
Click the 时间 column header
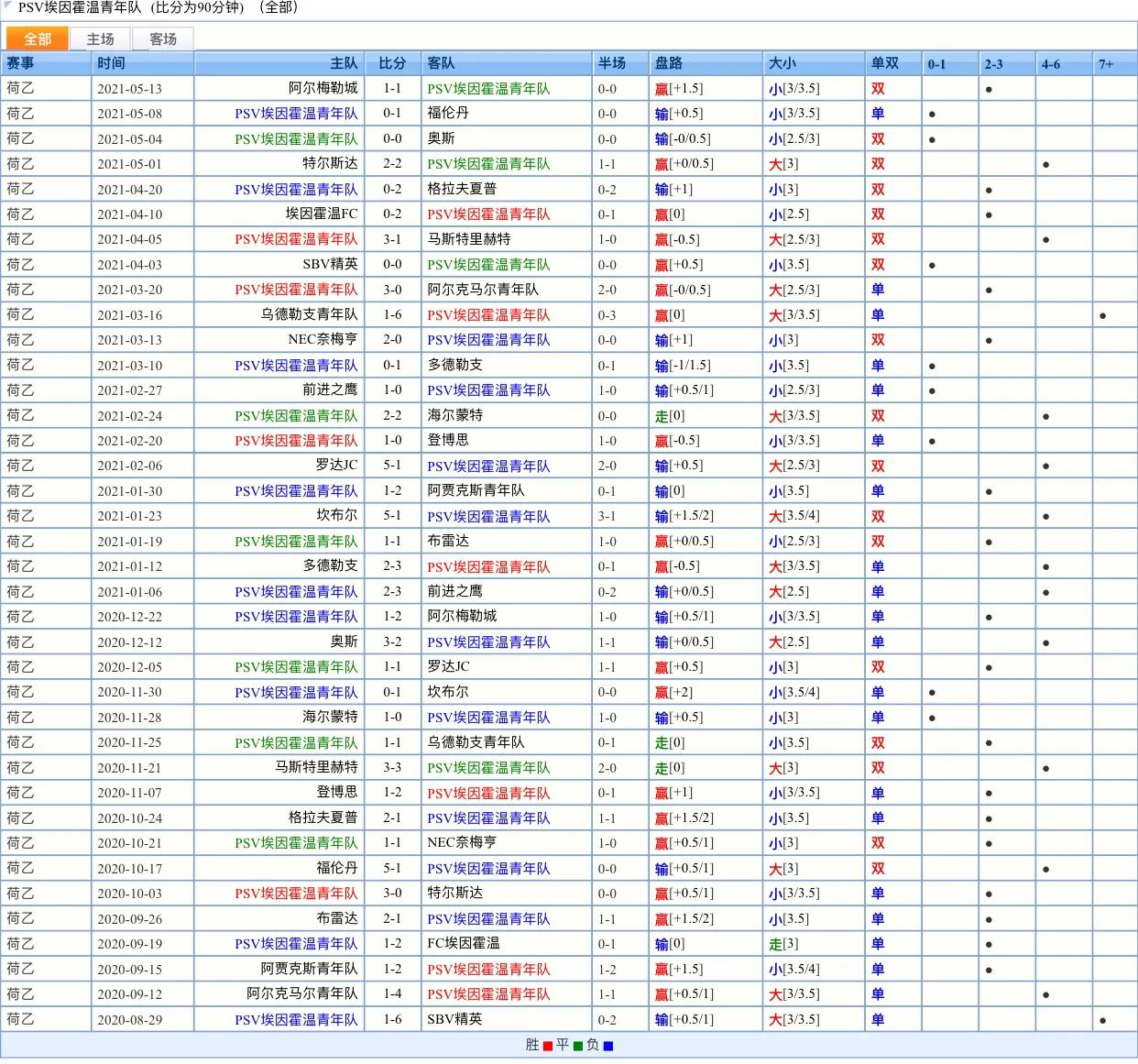coord(111,63)
